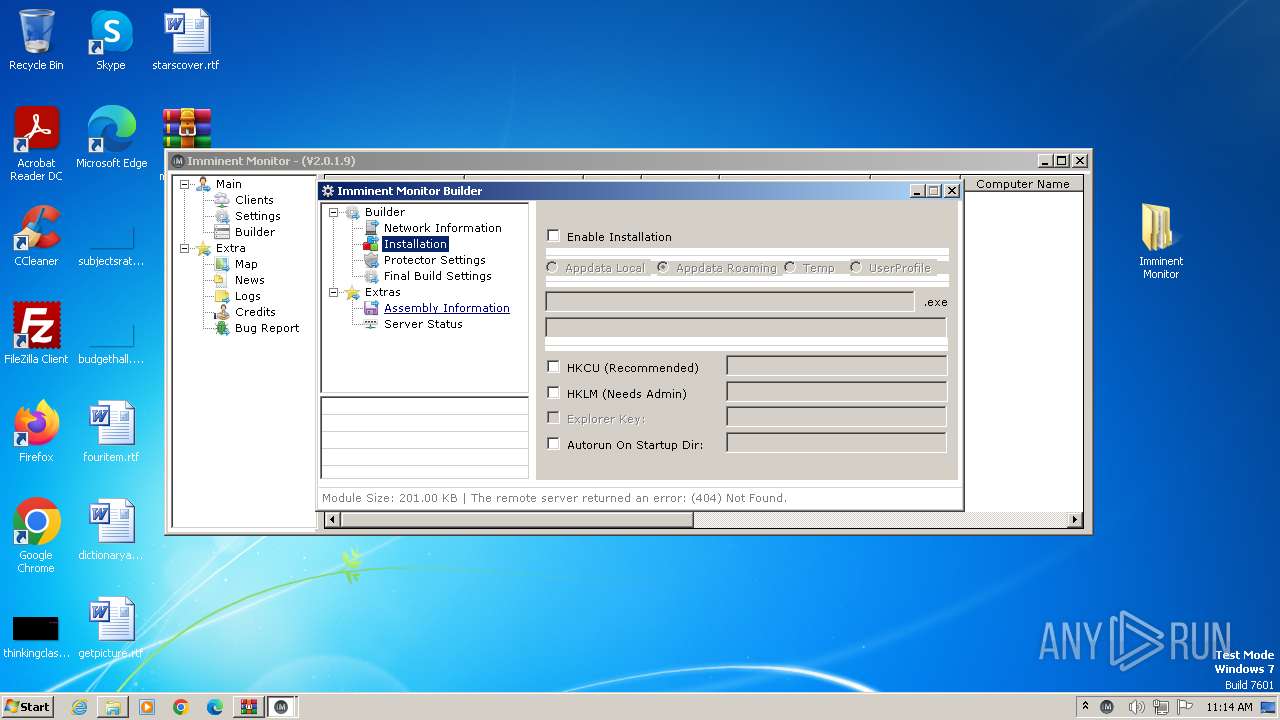Screen dimensions: 1280x720
Task: Open the fouritem.rtf desktop file
Action: [111, 431]
